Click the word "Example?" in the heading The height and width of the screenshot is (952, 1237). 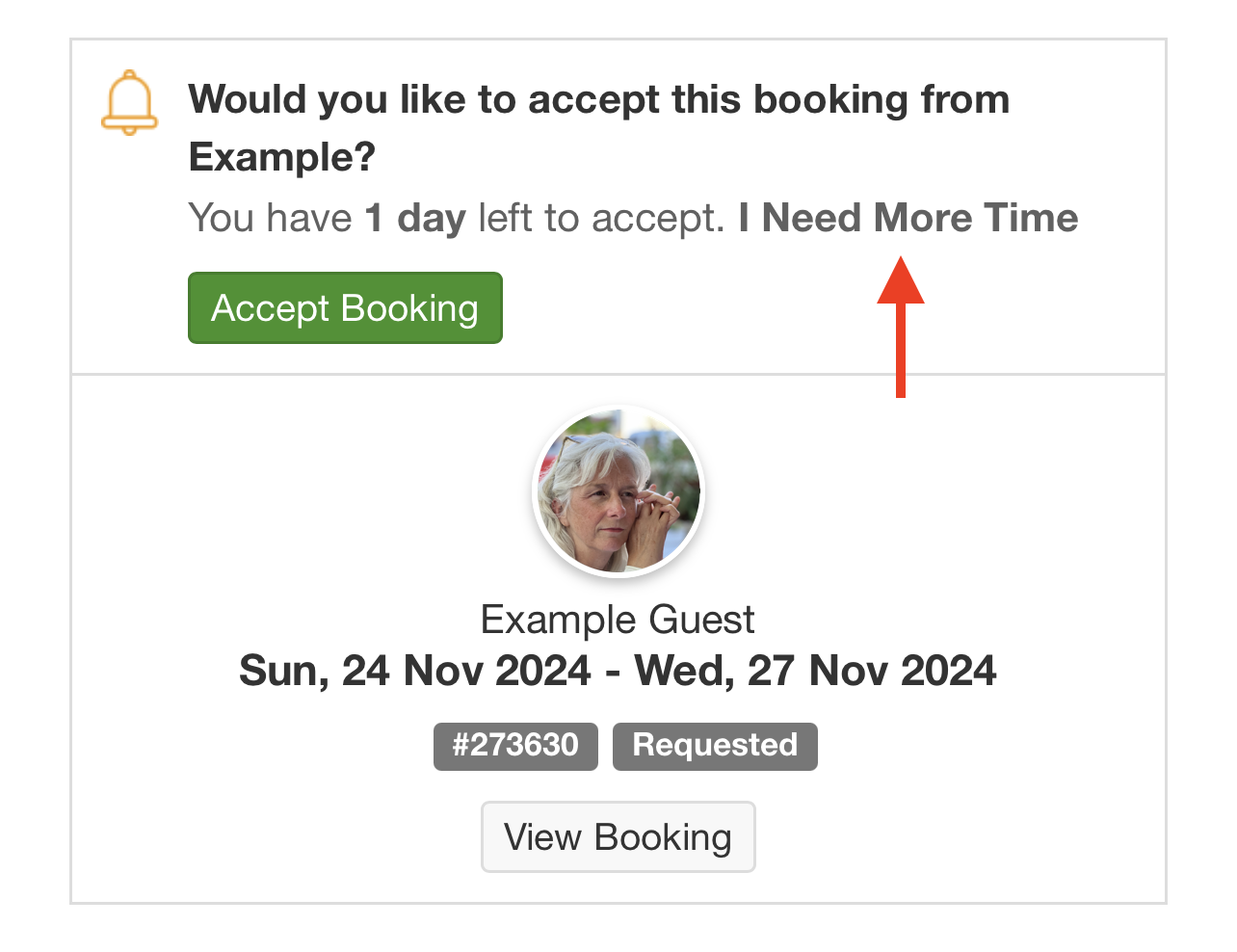pyautogui.click(x=282, y=157)
